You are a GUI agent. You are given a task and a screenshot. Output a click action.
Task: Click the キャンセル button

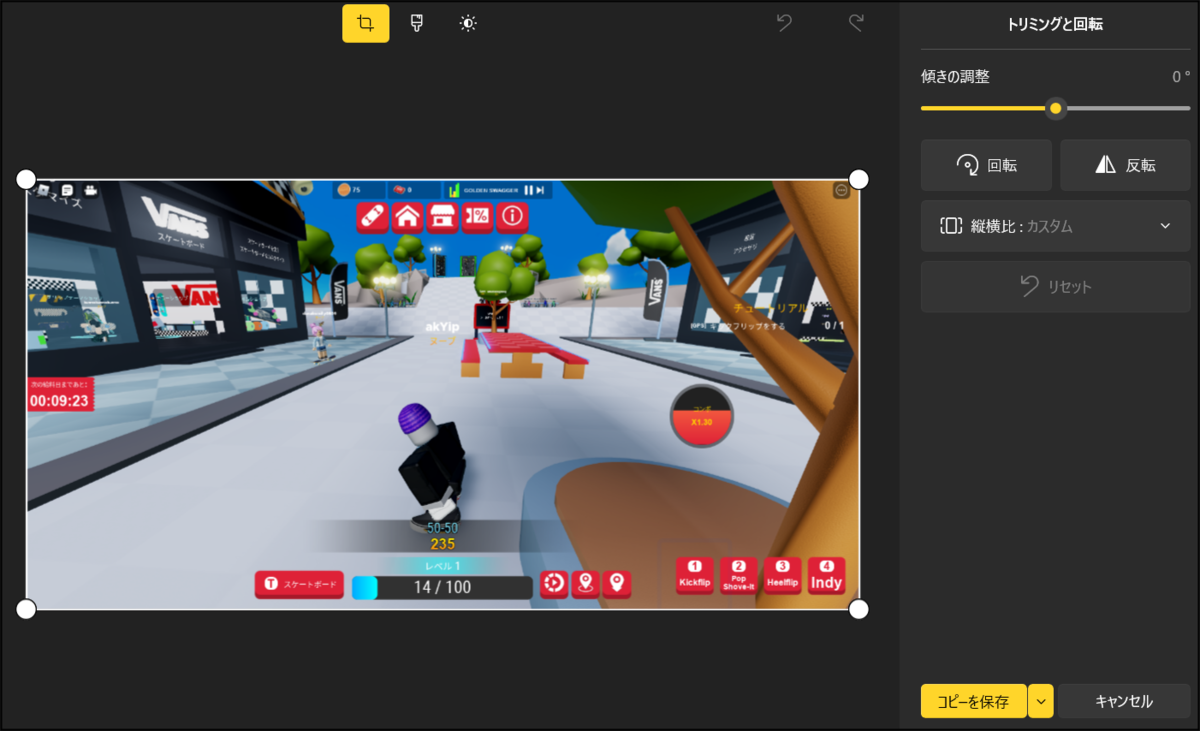pos(1124,701)
